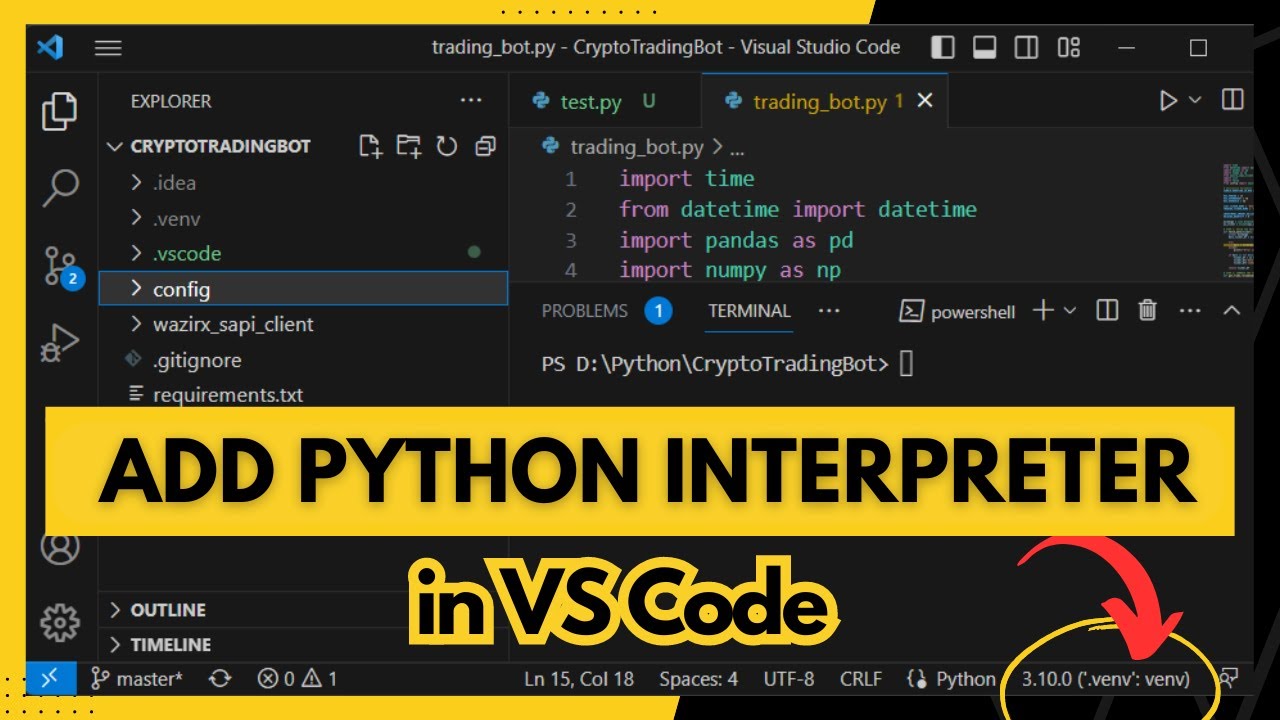The image size is (1280, 720).
Task: Expand the TIMELINE section
Action: pos(303,645)
